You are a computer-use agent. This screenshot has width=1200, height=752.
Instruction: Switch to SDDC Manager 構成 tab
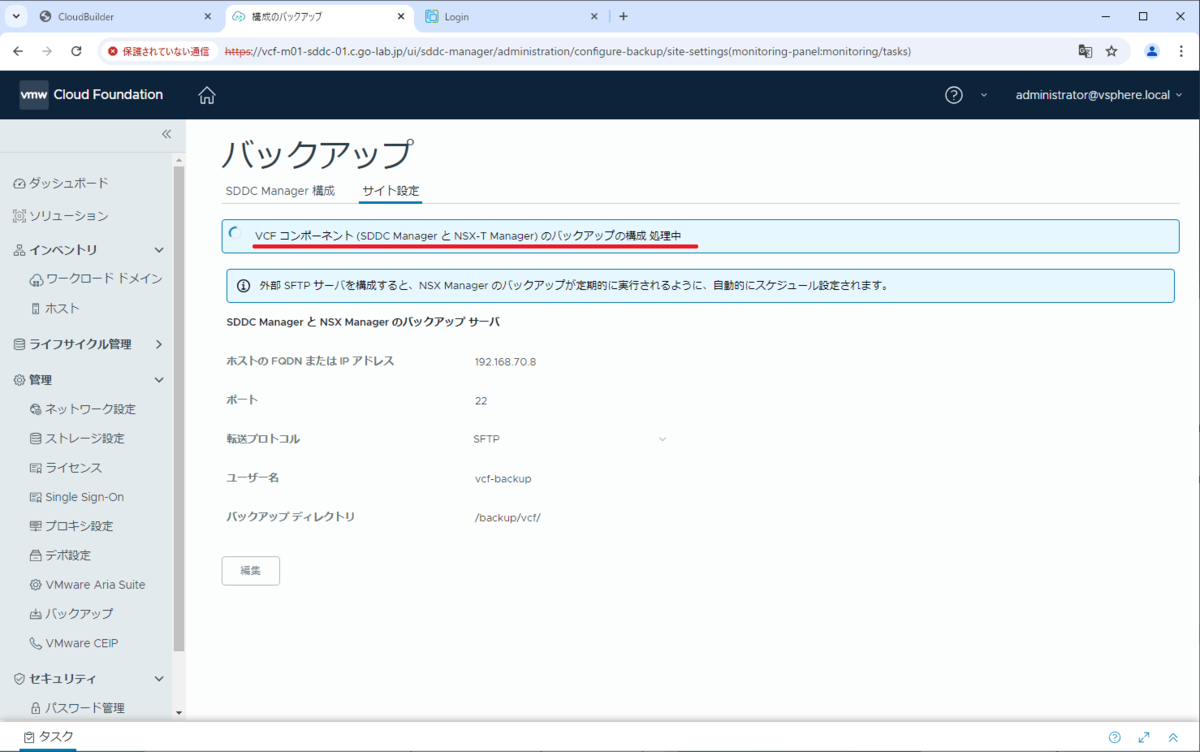pos(280,190)
